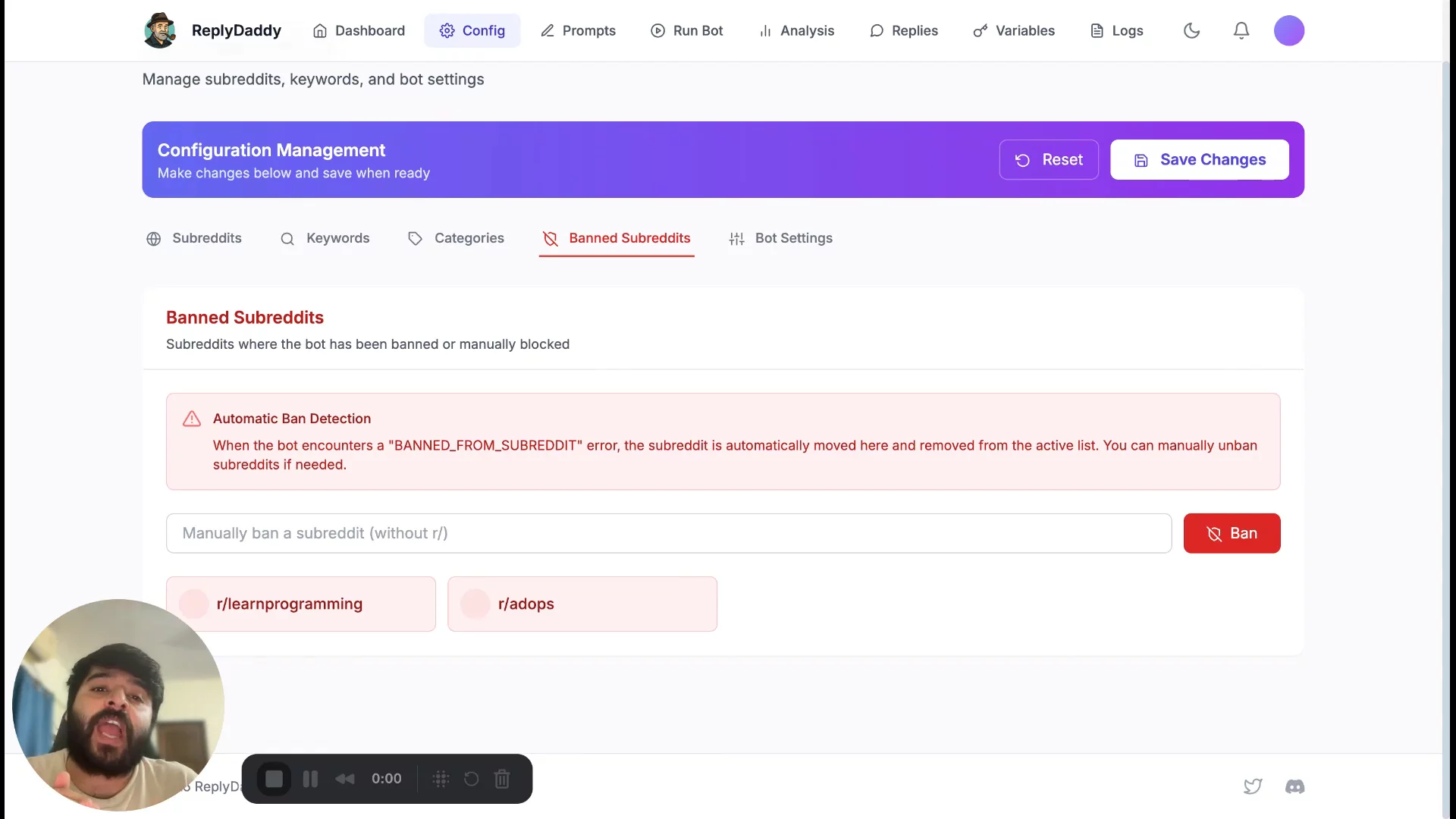Pause the screen recording

point(310,779)
